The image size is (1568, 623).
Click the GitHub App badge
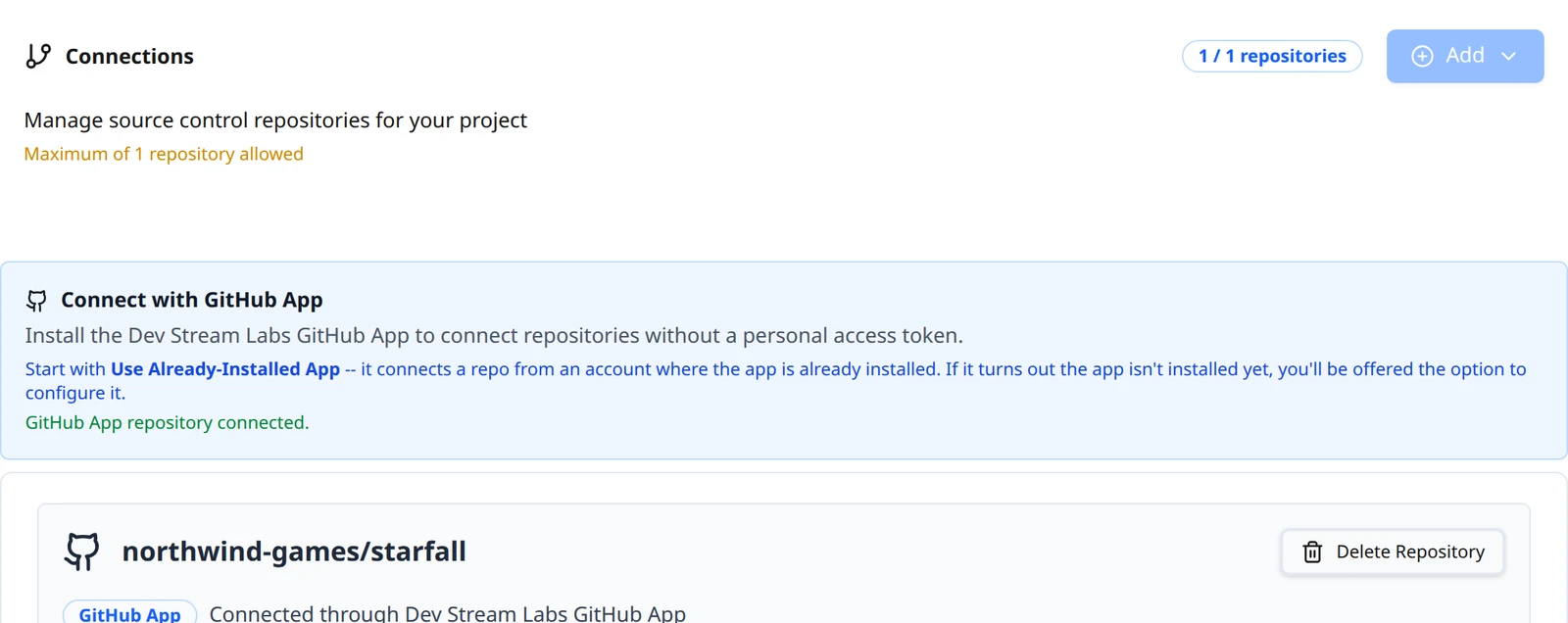click(129, 614)
